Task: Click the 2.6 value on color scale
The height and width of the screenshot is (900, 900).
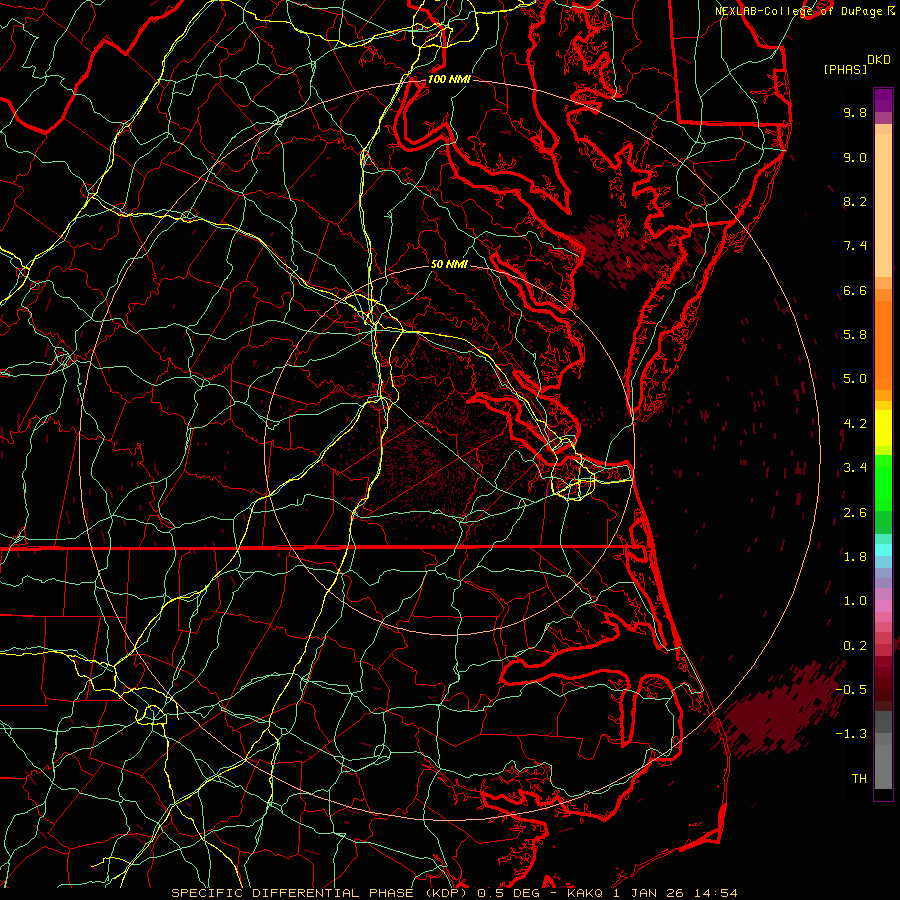Action: (x=855, y=513)
